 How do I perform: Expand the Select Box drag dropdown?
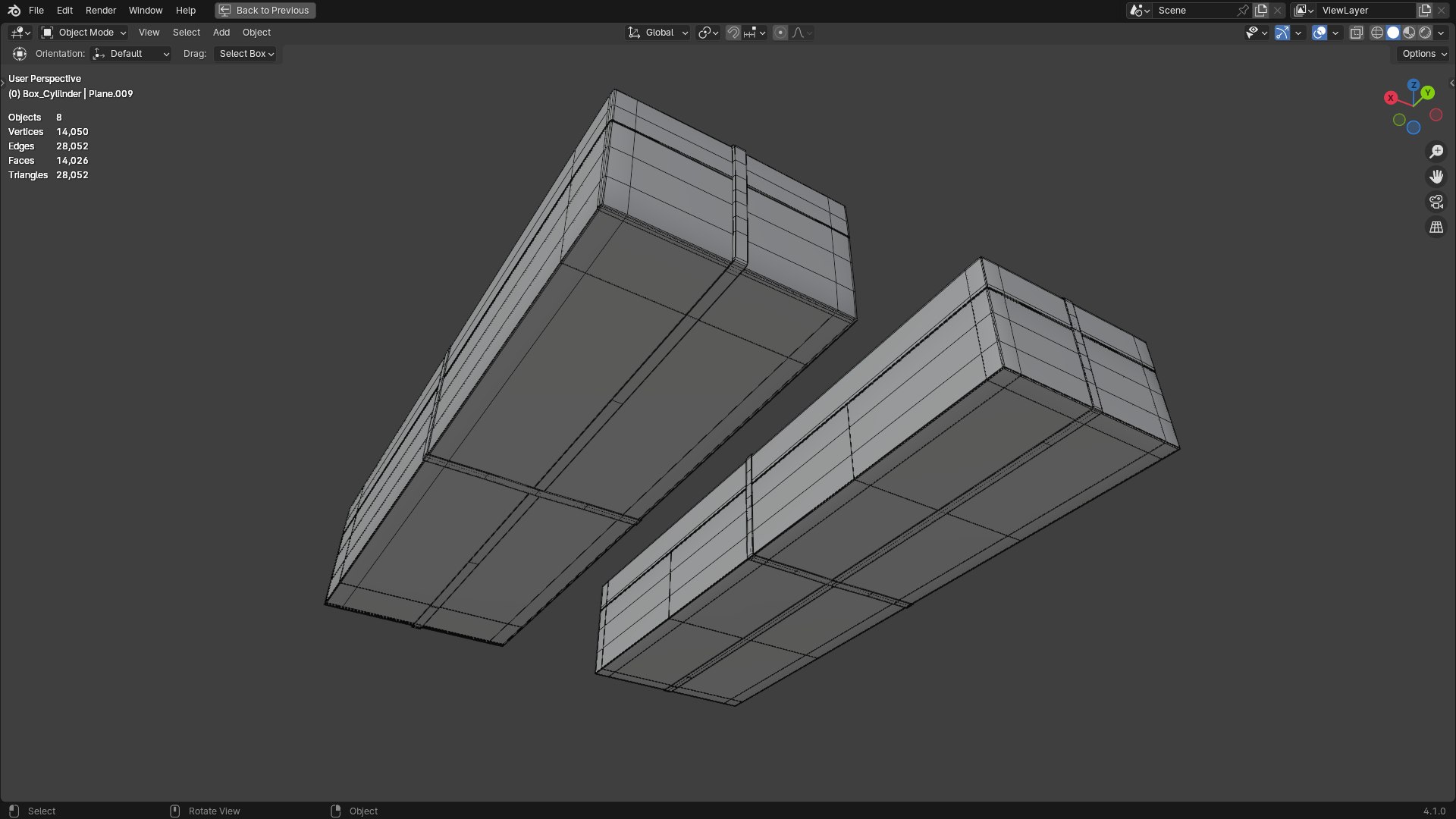click(x=246, y=54)
